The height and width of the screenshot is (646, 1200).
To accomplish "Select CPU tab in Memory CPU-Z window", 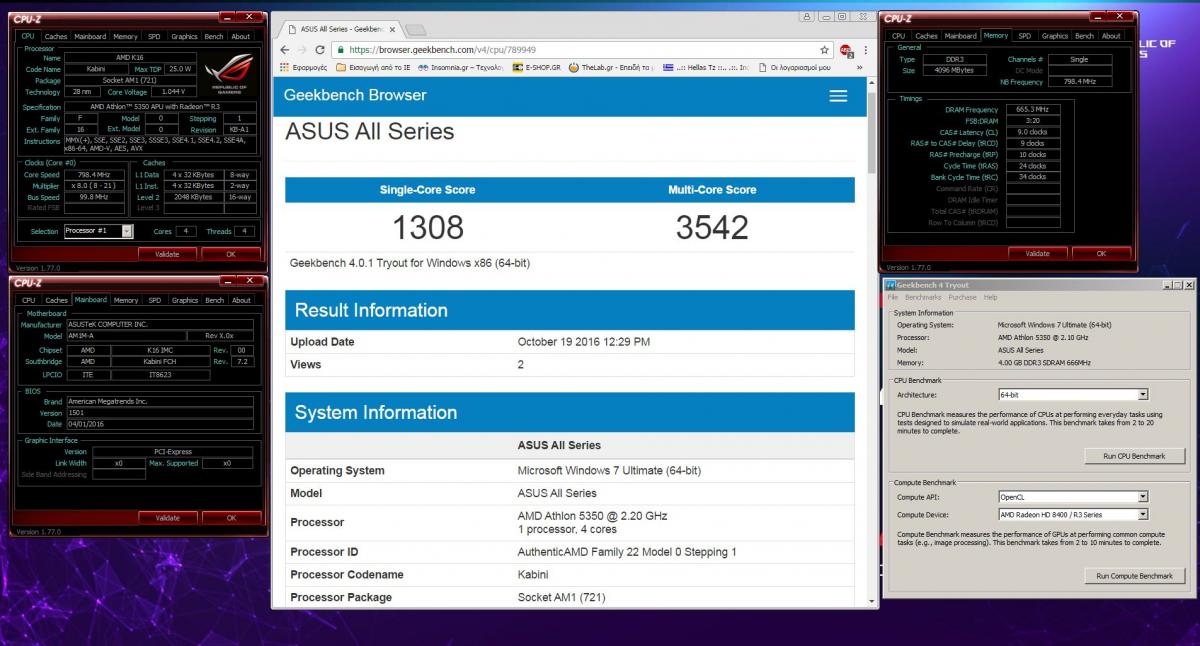I will coord(898,36).
